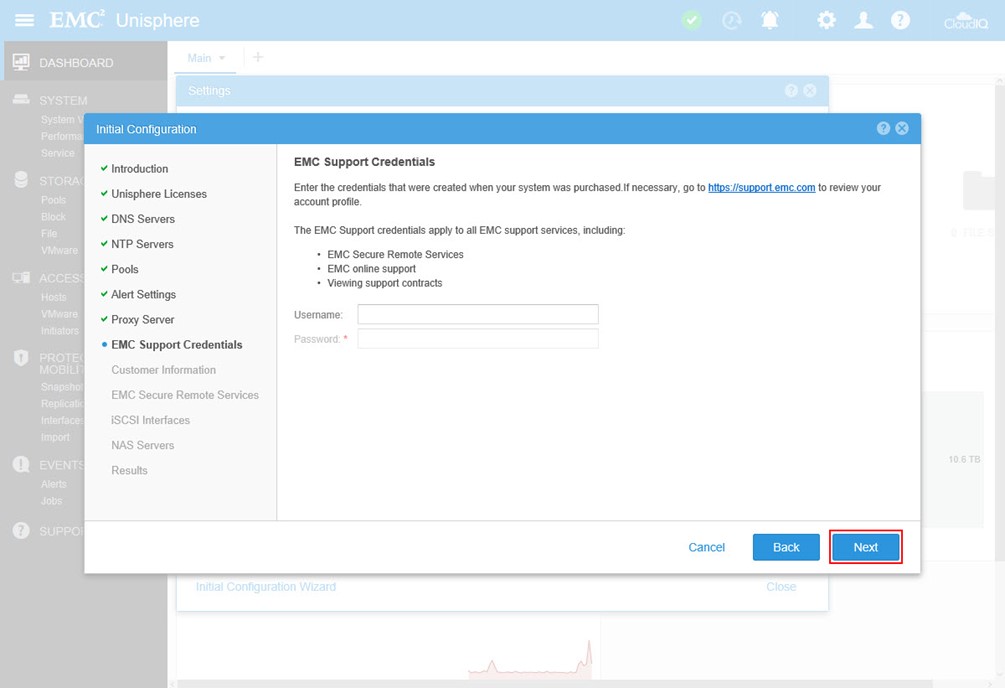Open the top bar help question icon
Screen dimensions: 1005x688
pyautogui.click(x=901, y=21)
